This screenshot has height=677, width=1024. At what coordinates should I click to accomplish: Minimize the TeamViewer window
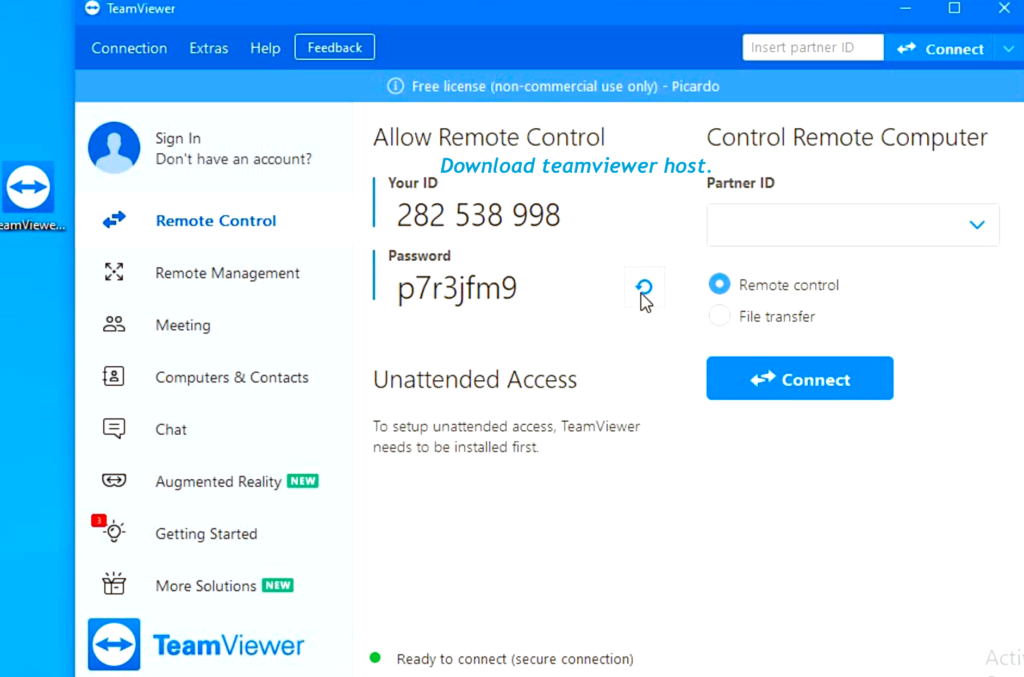pos(905,8)
